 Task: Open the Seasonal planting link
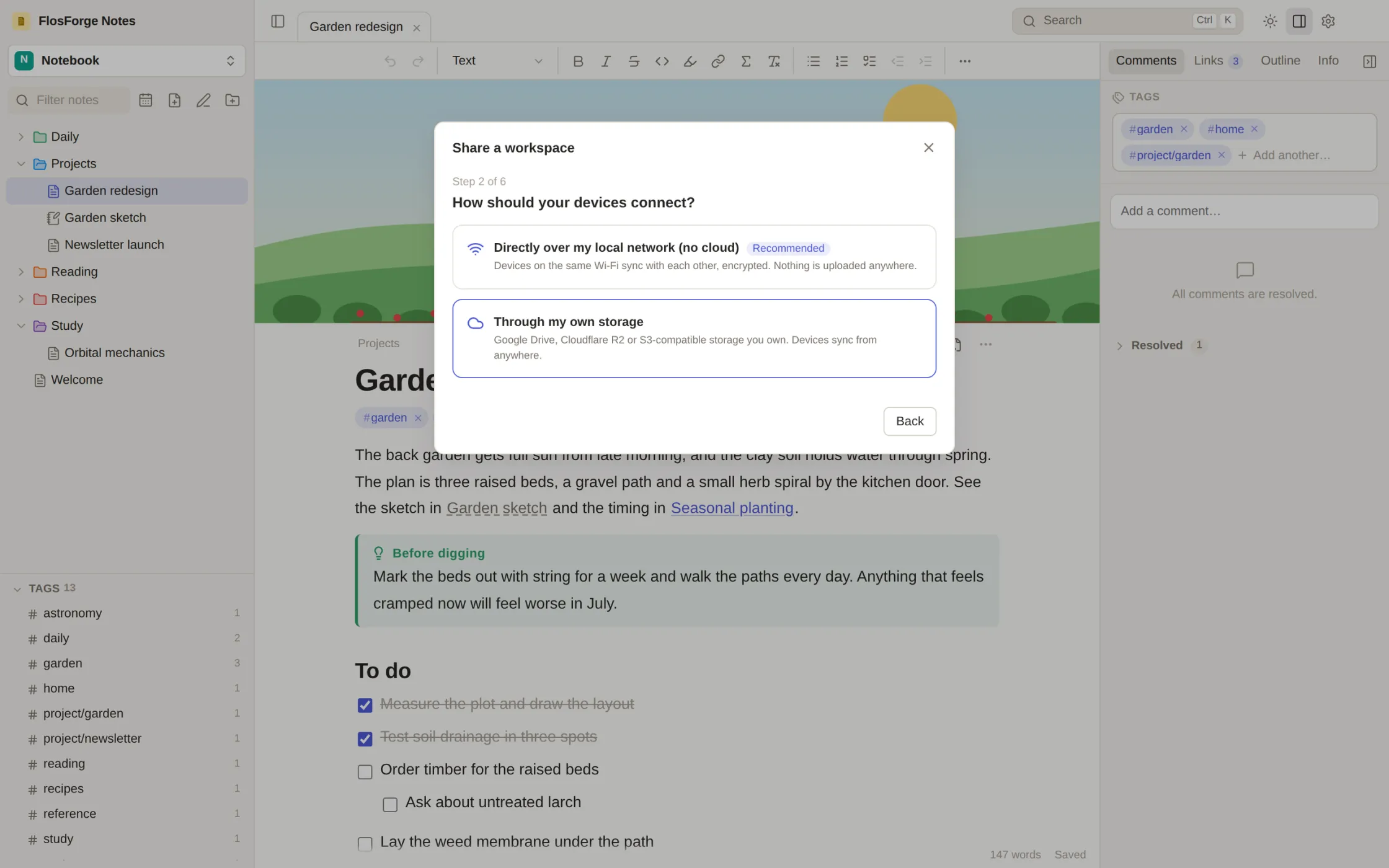tap(732, 508)
